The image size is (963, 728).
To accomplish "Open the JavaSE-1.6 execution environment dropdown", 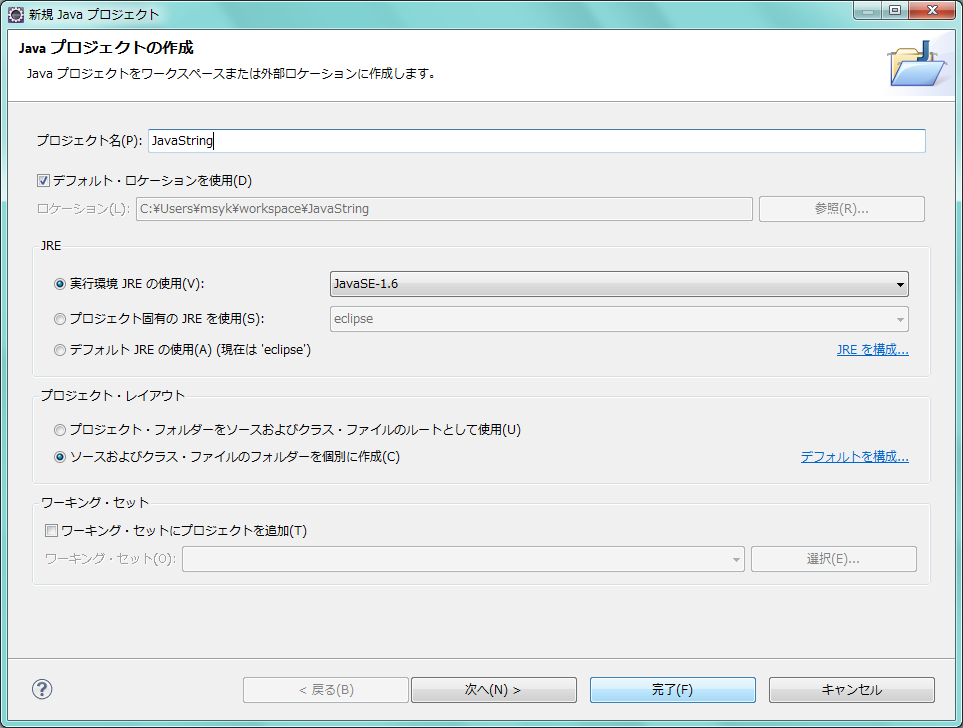I will pos(618,284).
